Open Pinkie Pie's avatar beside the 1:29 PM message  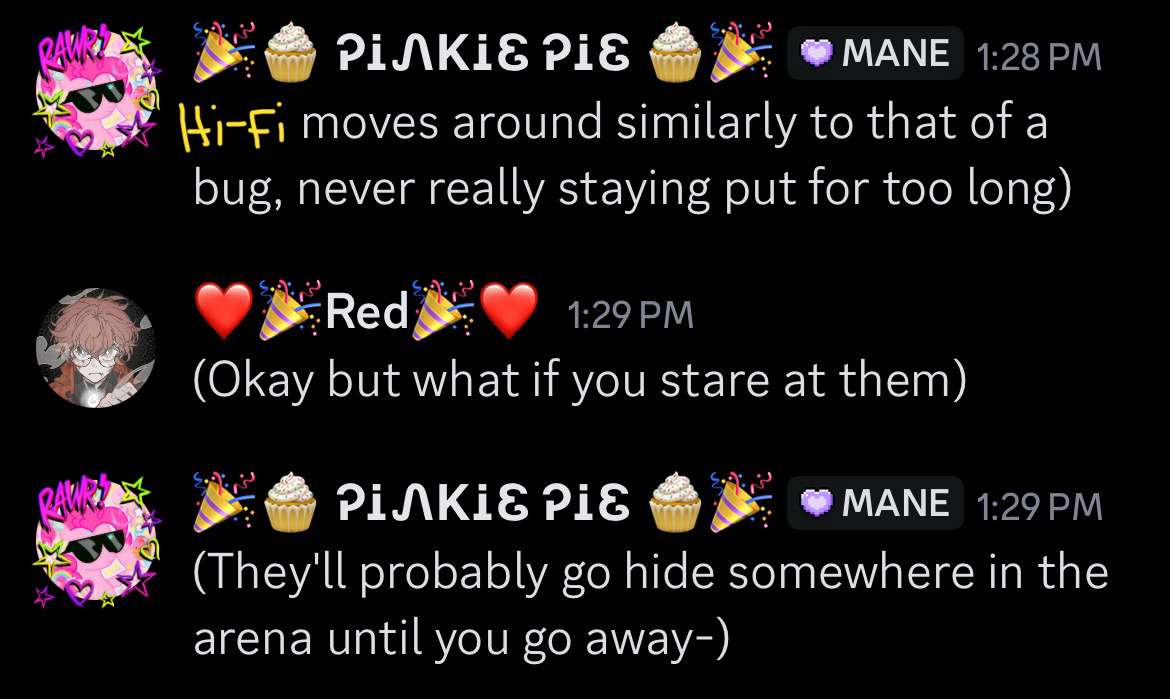point(96,540)
